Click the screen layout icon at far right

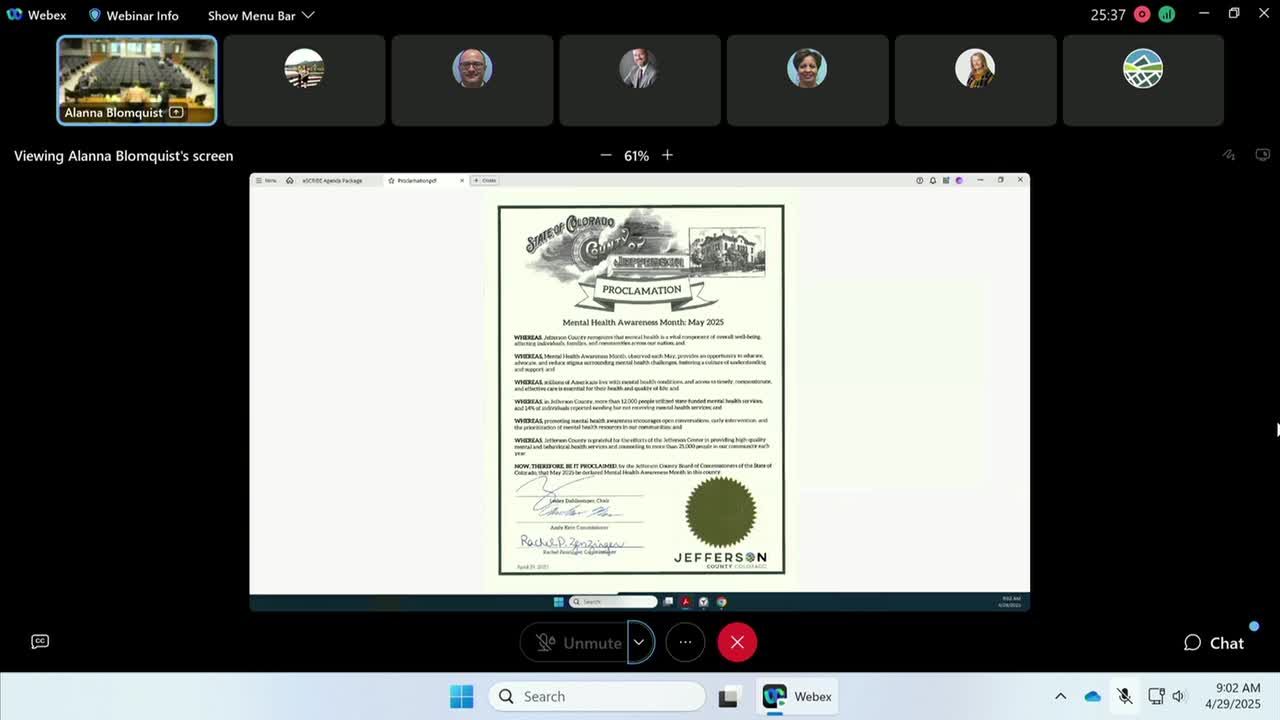point(1263,155)
